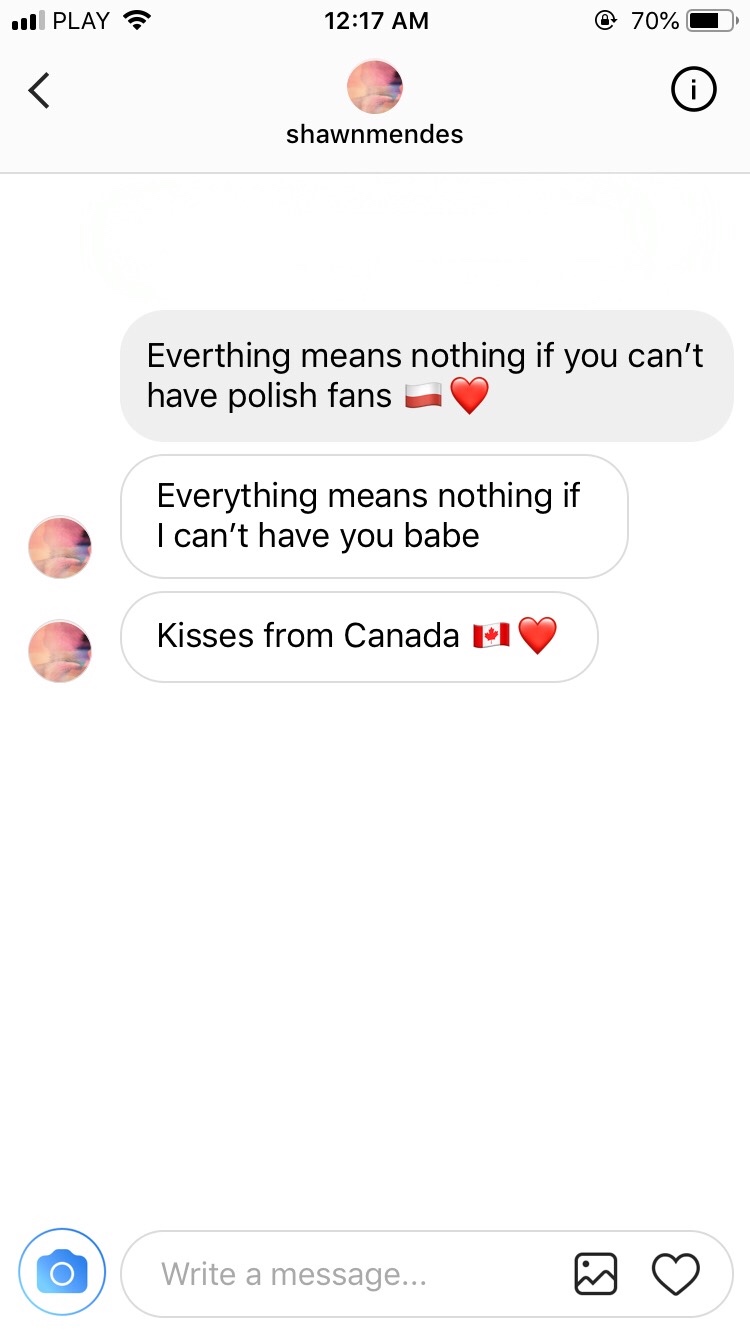
Task: Tap the Poland flag emoji
Action: 423,398
